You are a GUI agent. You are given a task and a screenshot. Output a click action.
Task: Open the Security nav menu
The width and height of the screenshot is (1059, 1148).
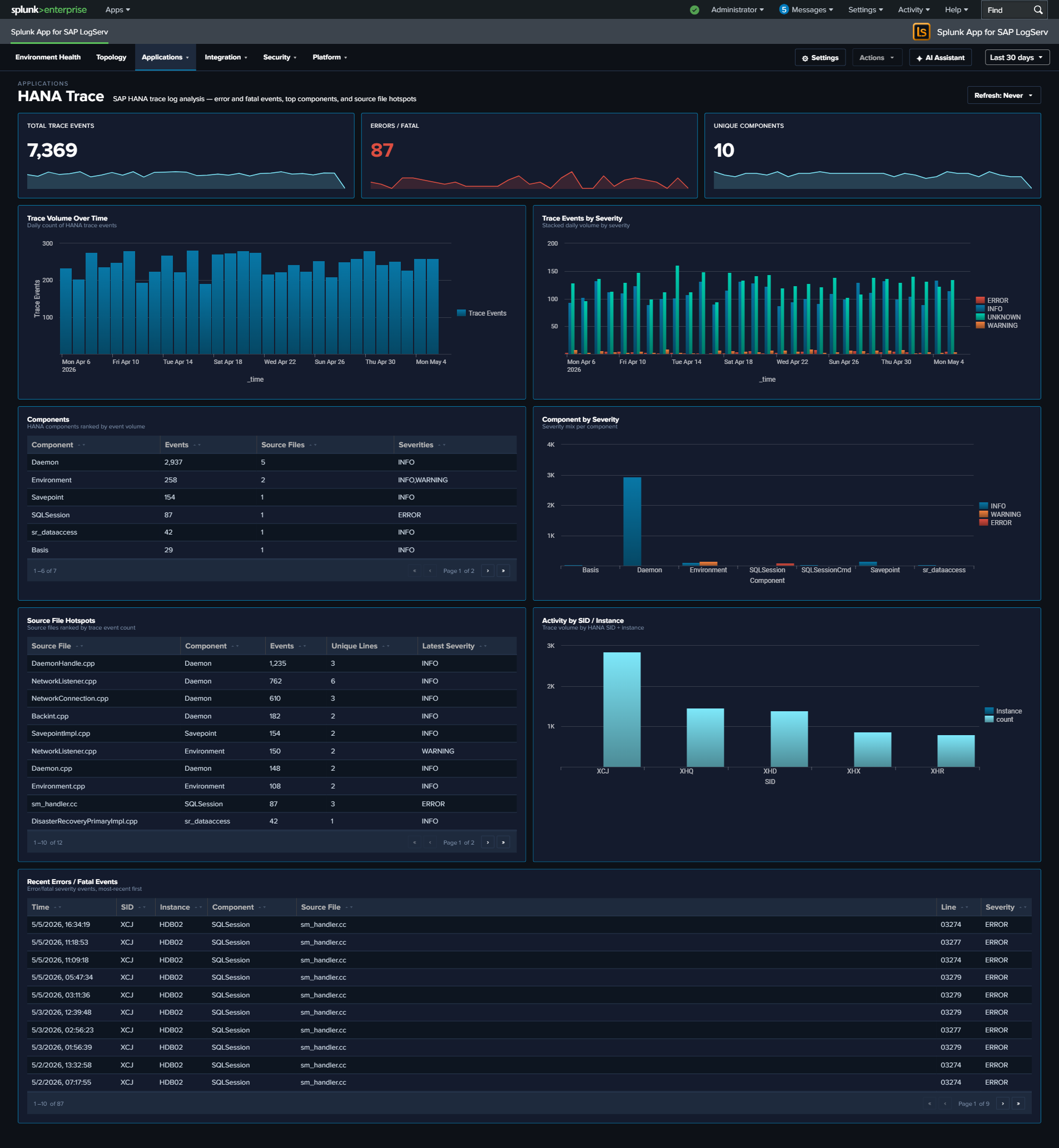coord(280,57)
